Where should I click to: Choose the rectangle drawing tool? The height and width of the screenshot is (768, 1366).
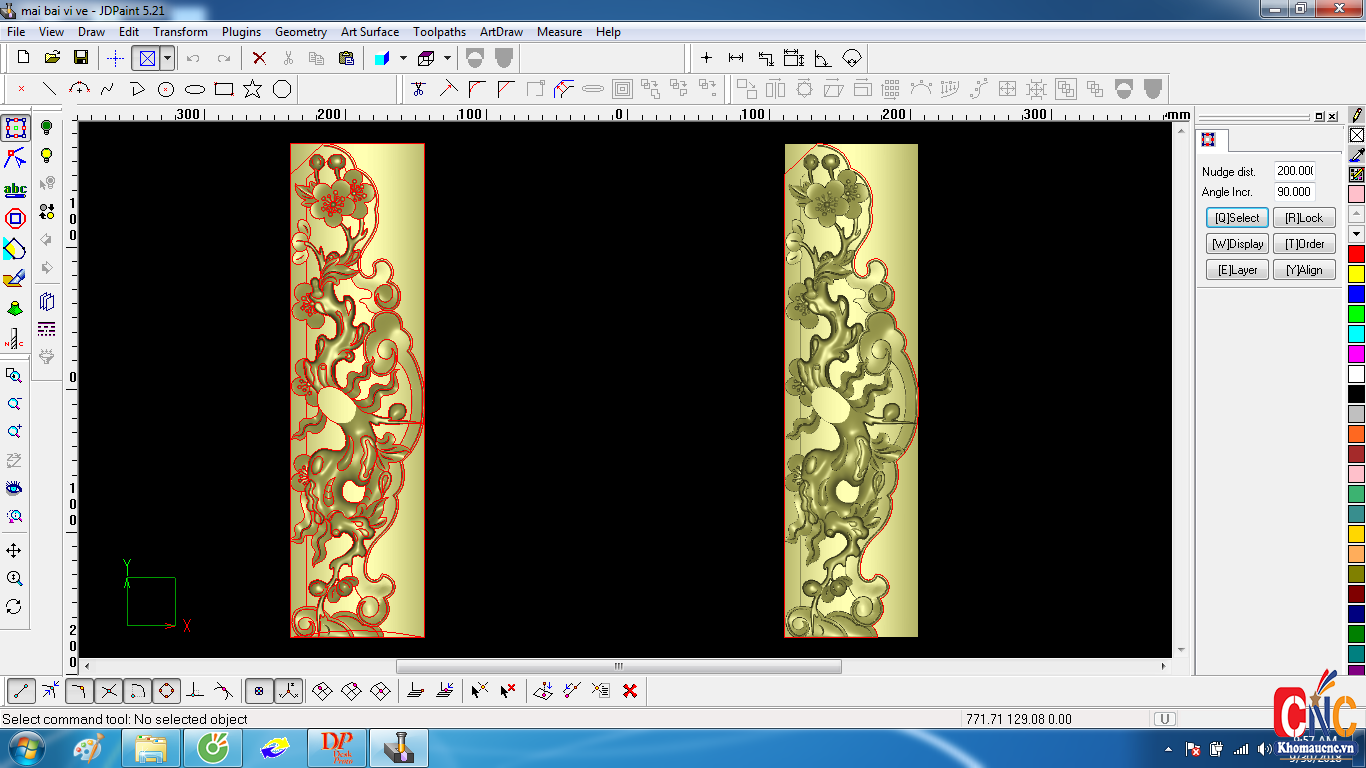[x=224, y=89]
